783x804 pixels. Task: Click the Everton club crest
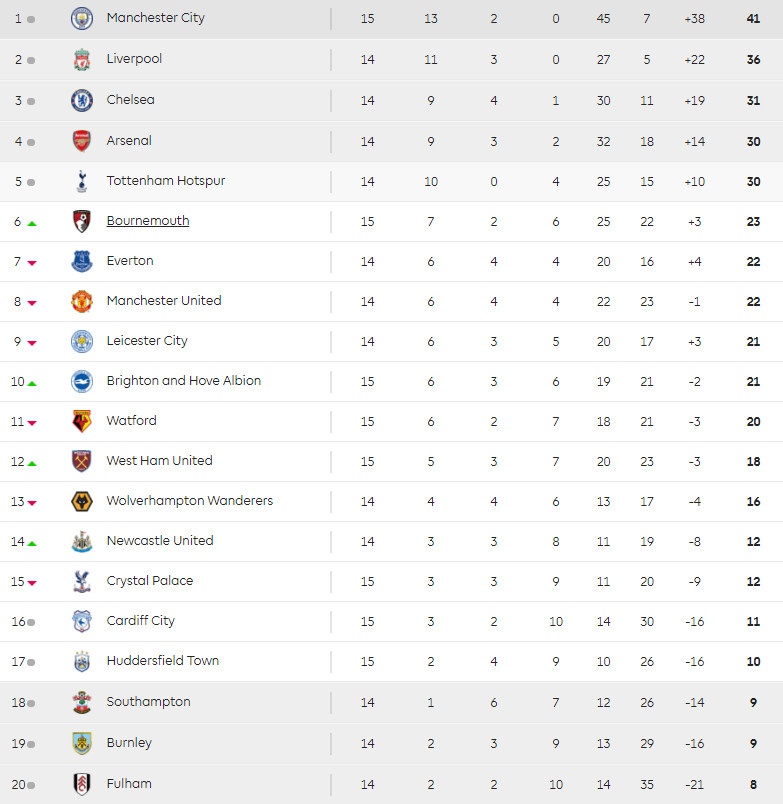pos(82,261)
